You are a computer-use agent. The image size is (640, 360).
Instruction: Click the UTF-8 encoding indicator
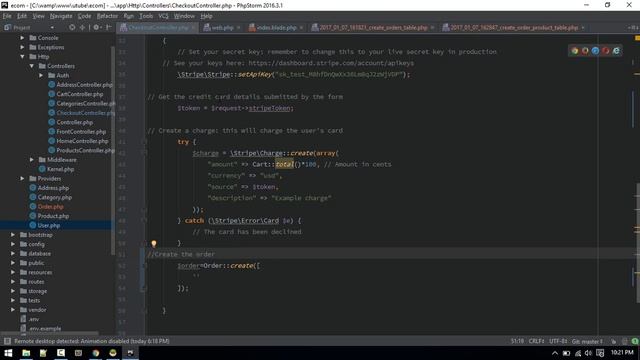point(558,341)
